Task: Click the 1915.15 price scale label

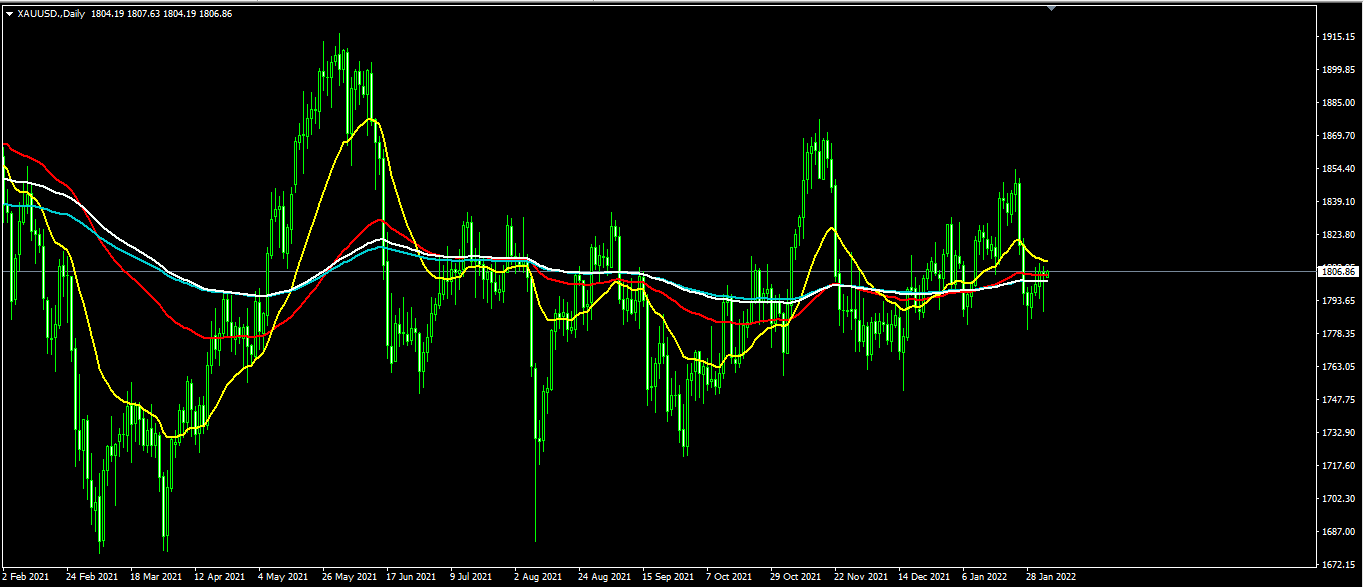Action: pos(1337,37)
